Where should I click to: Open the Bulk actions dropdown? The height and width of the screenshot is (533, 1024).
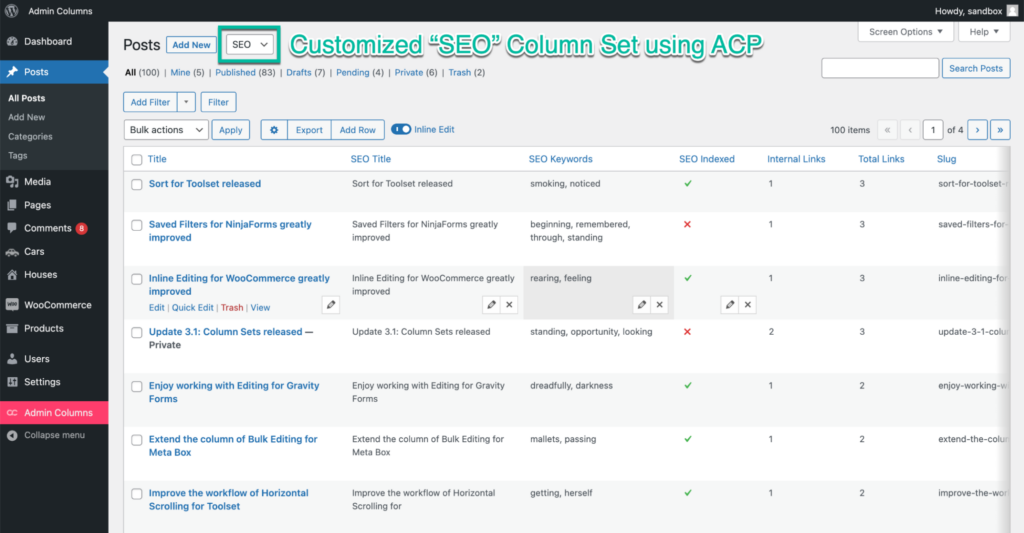pyautogui.click(x=166, y=130)
